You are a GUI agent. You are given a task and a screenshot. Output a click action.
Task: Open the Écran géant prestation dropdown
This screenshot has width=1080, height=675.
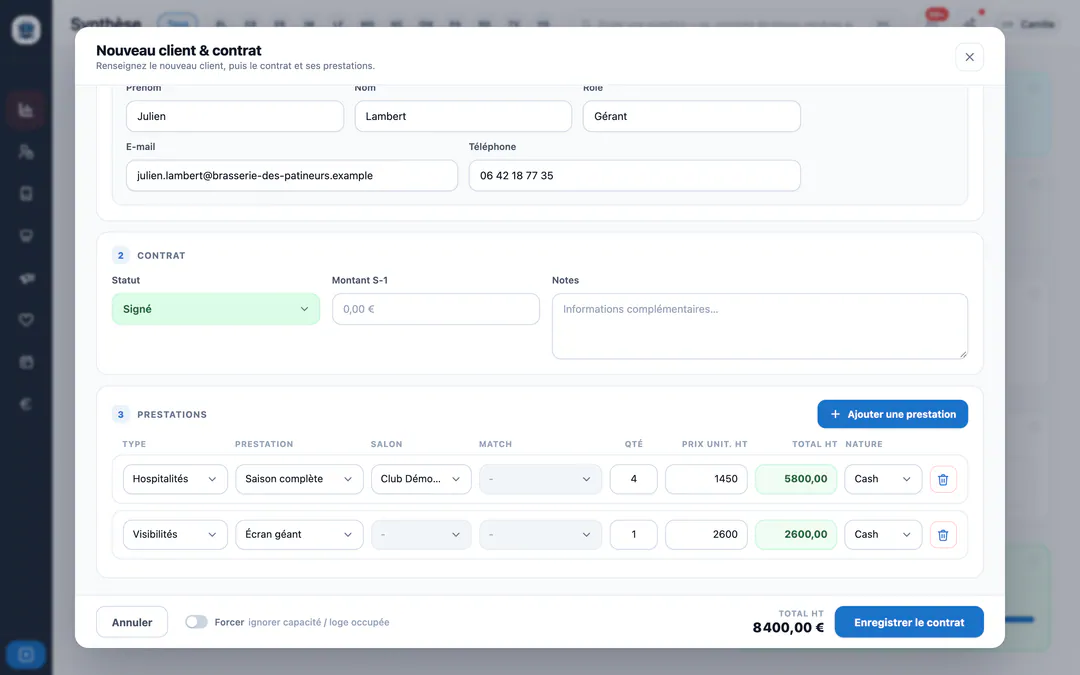click(299, 534)
